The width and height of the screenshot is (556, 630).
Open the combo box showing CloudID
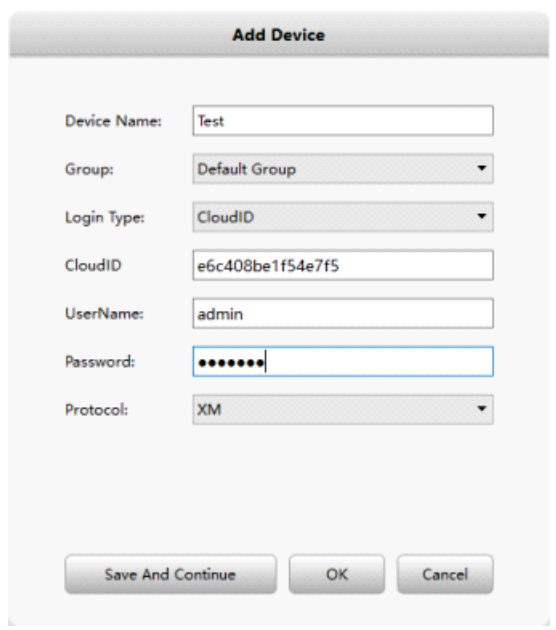(343, 217)
